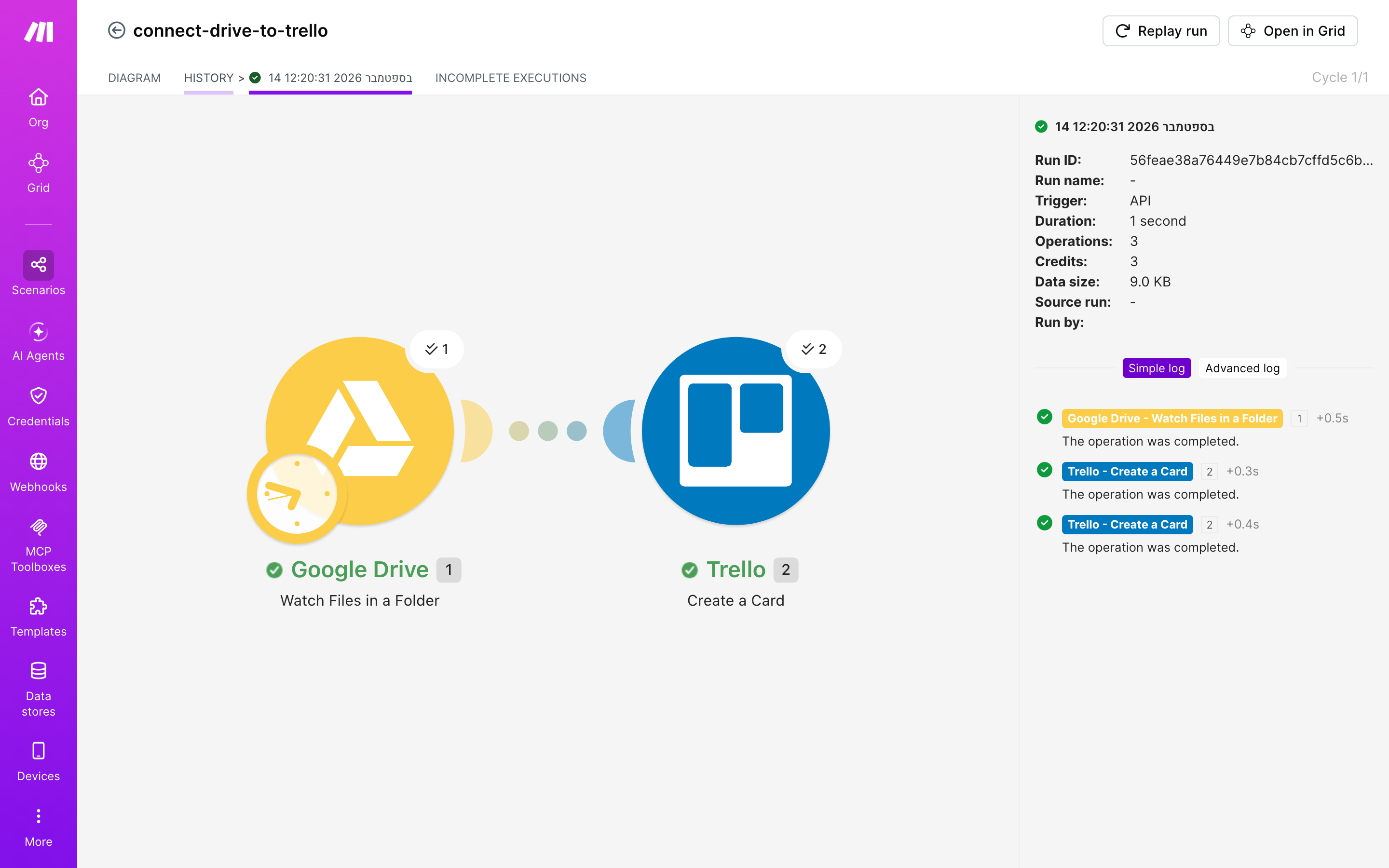Click the Open in Grid button
Screen dimensions: 1389x868
(1293, 31)
